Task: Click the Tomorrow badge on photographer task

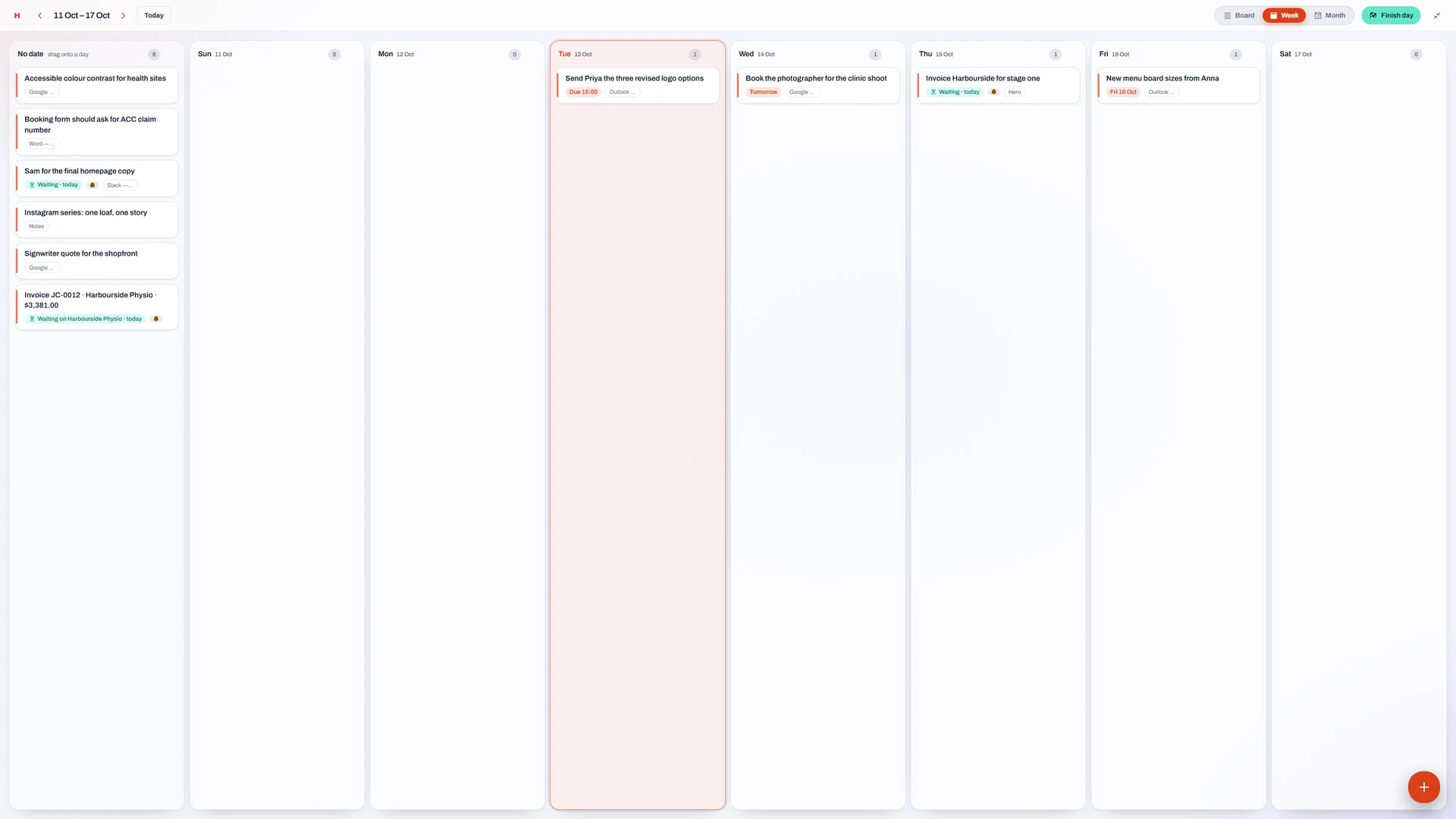Action: pos(763,93)
